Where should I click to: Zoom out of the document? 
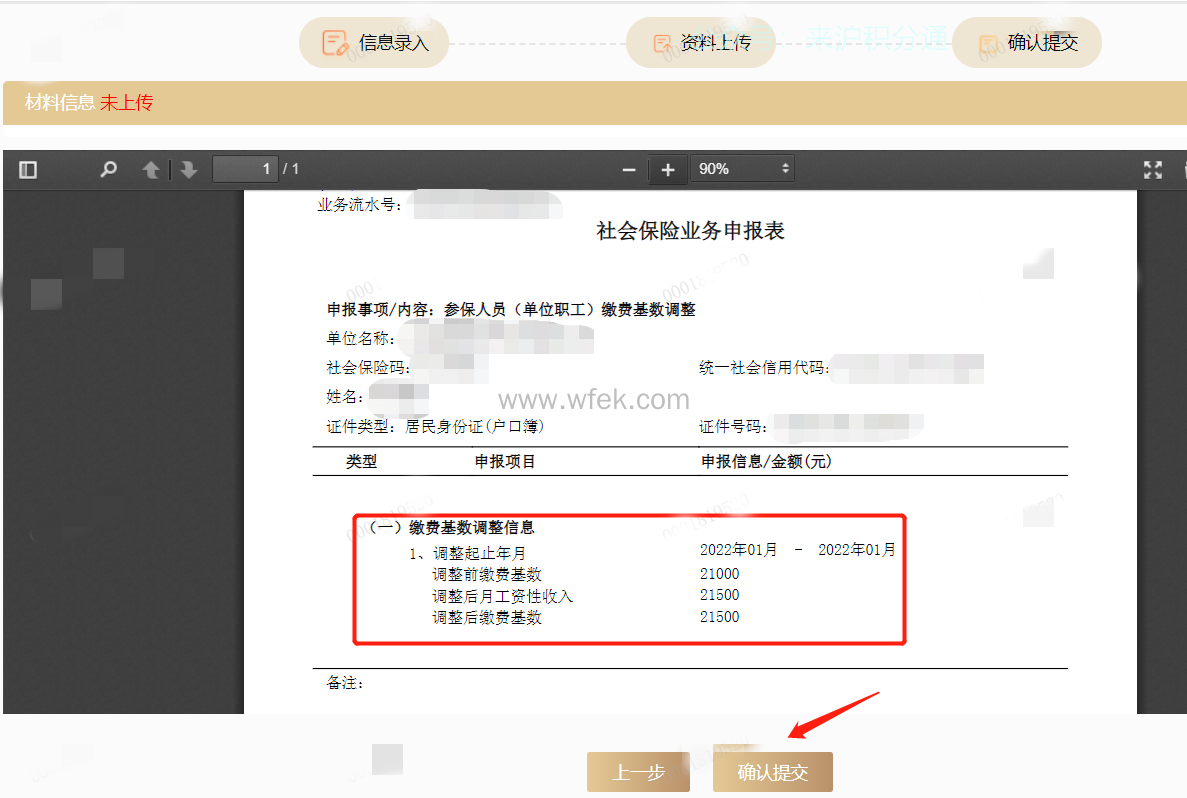point(628,169)
